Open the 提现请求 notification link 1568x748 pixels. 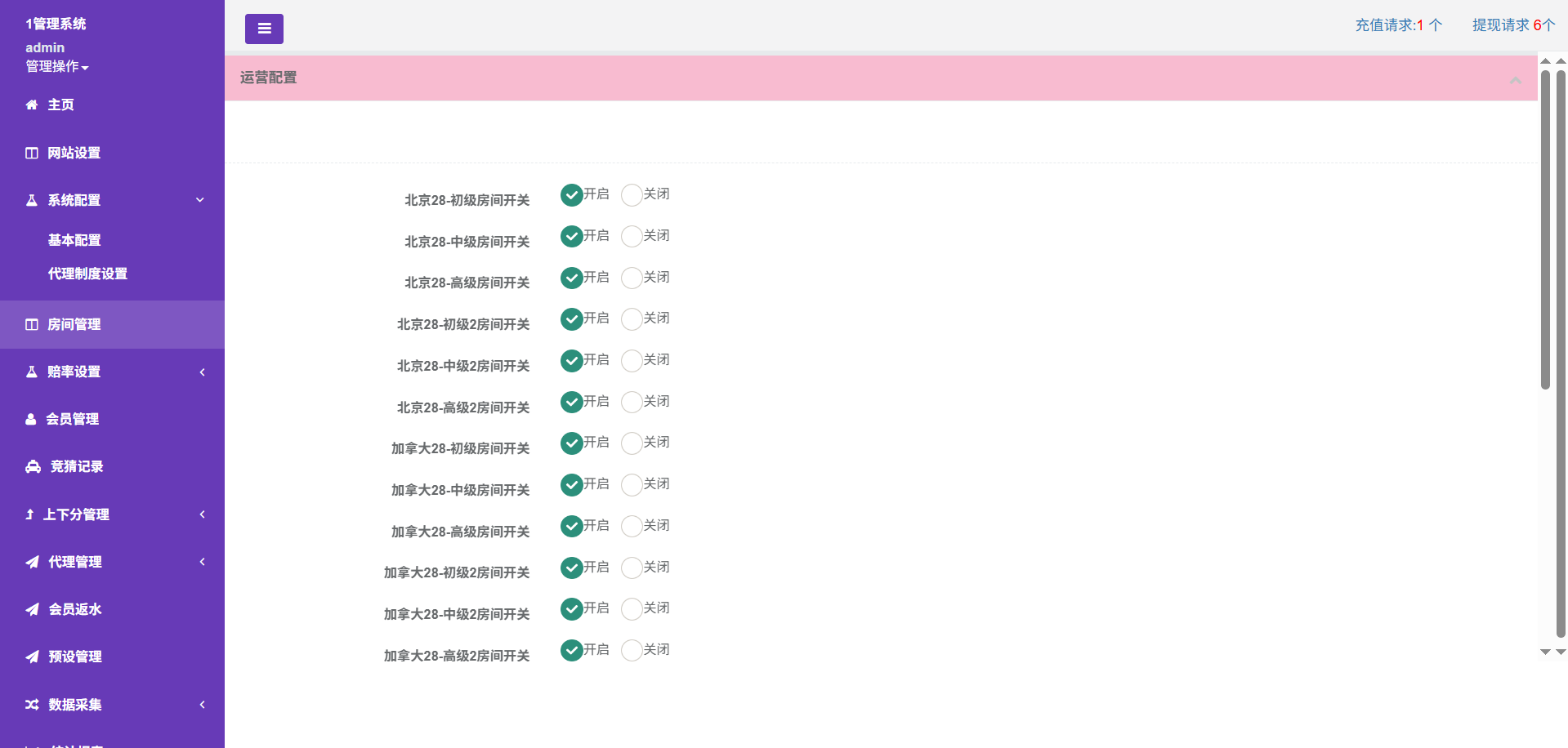click(1512, 25)
